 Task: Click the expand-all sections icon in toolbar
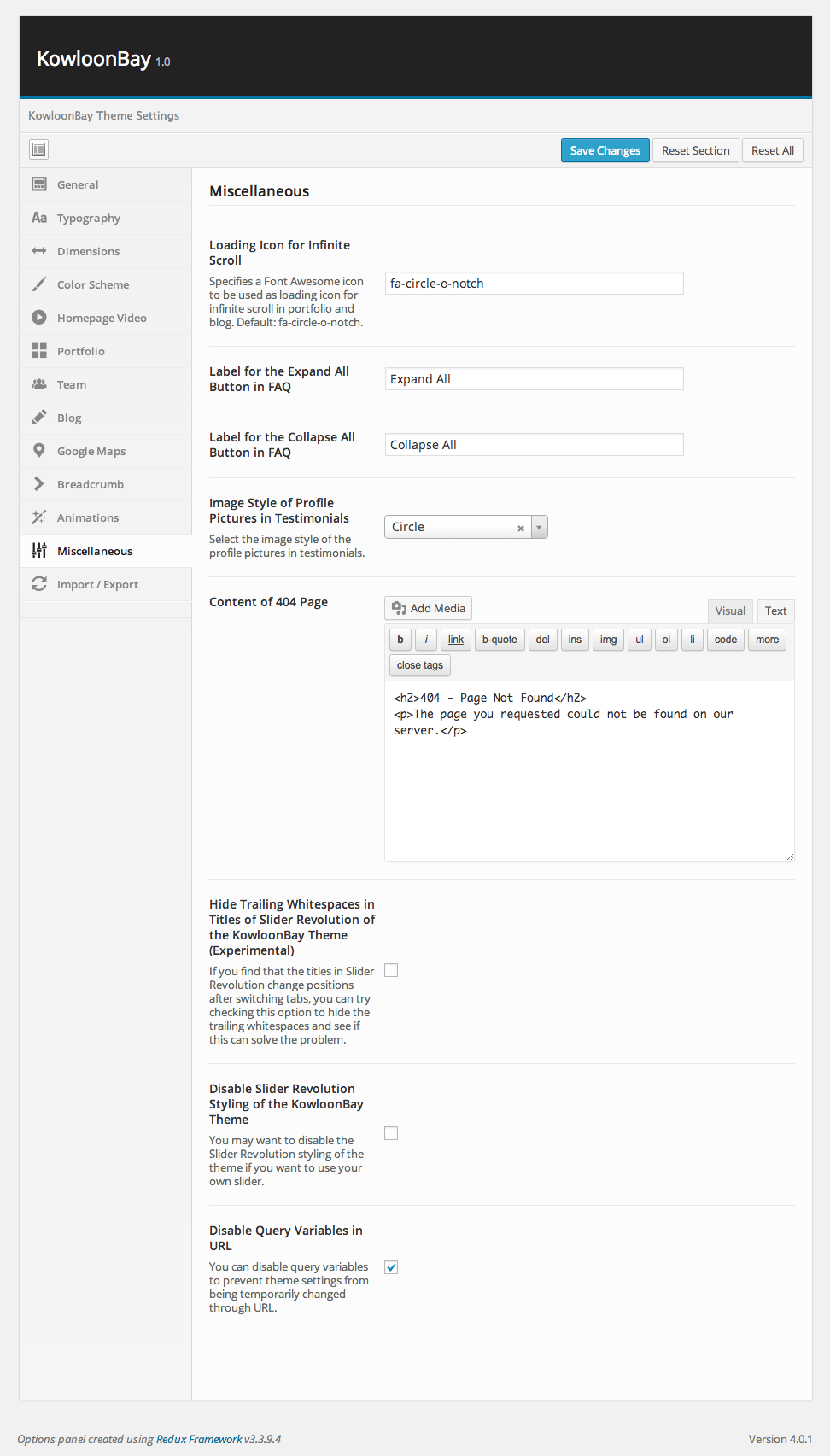(38, 150)
